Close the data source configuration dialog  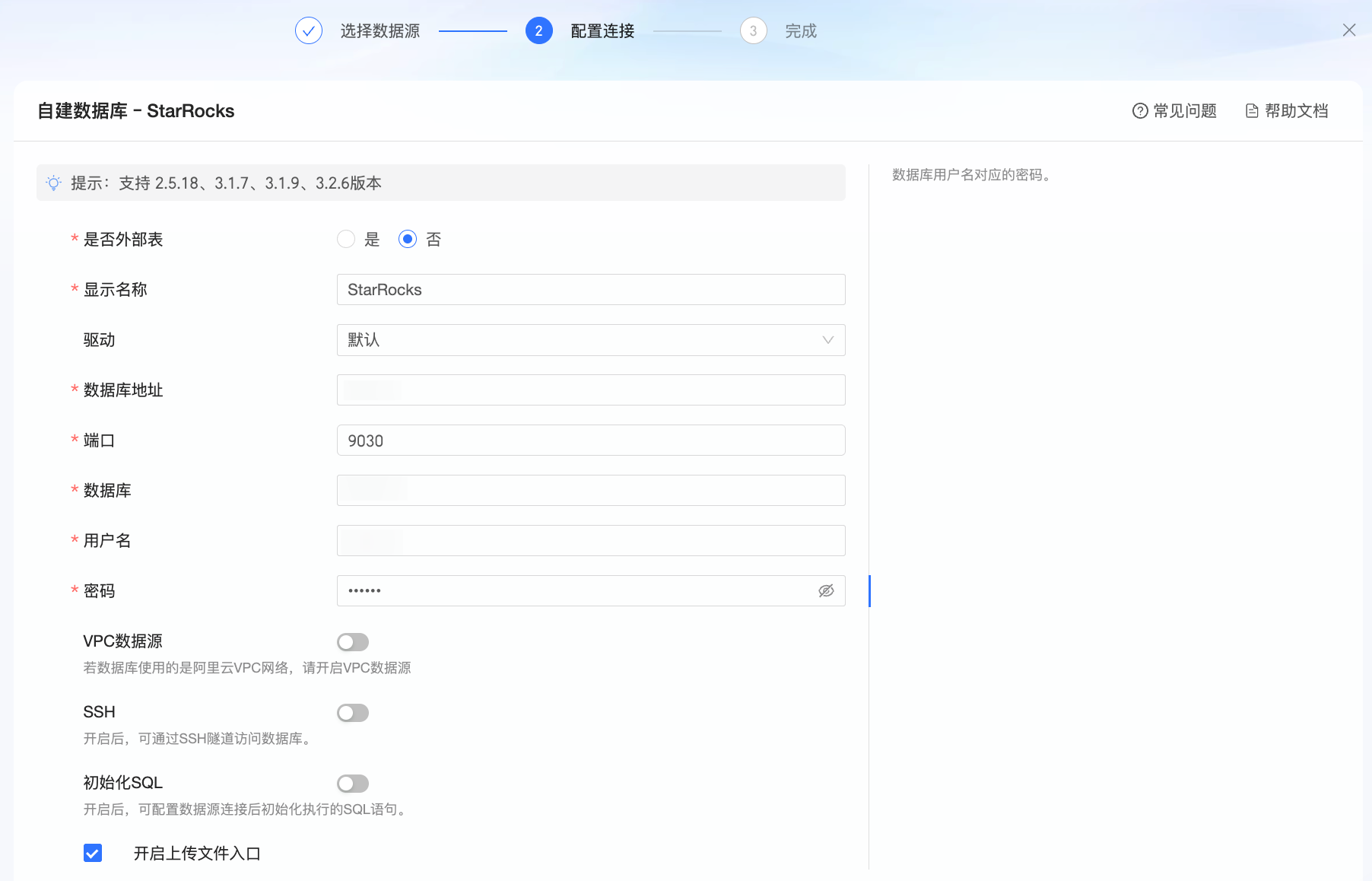[1348, 30]
